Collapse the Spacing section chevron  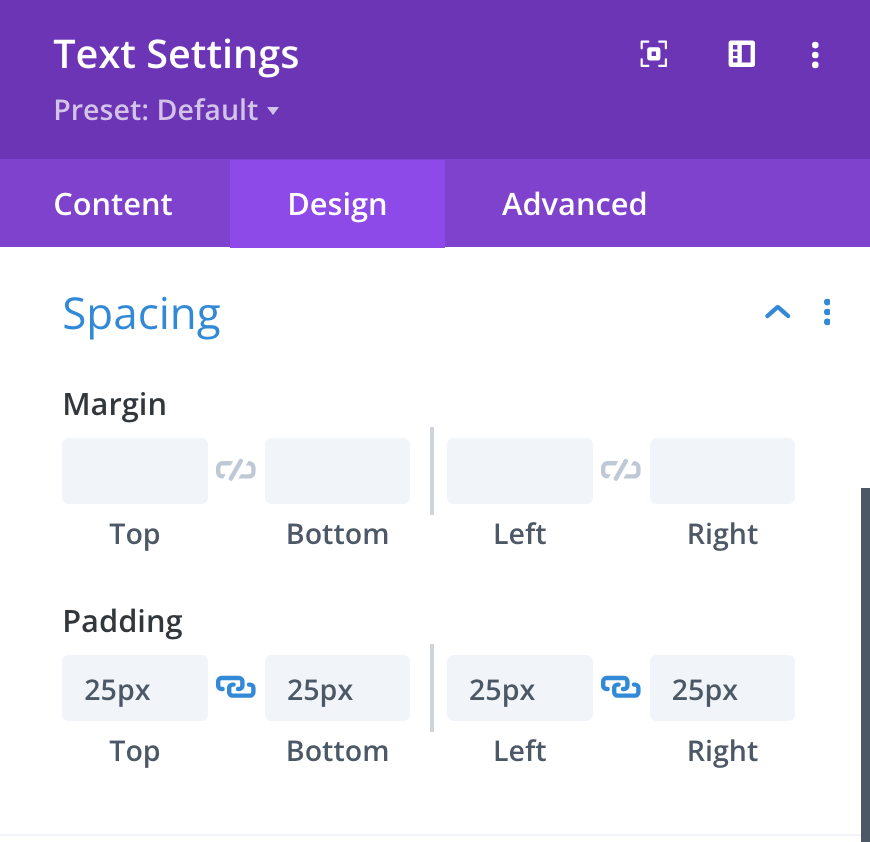(x=777, y=313)
